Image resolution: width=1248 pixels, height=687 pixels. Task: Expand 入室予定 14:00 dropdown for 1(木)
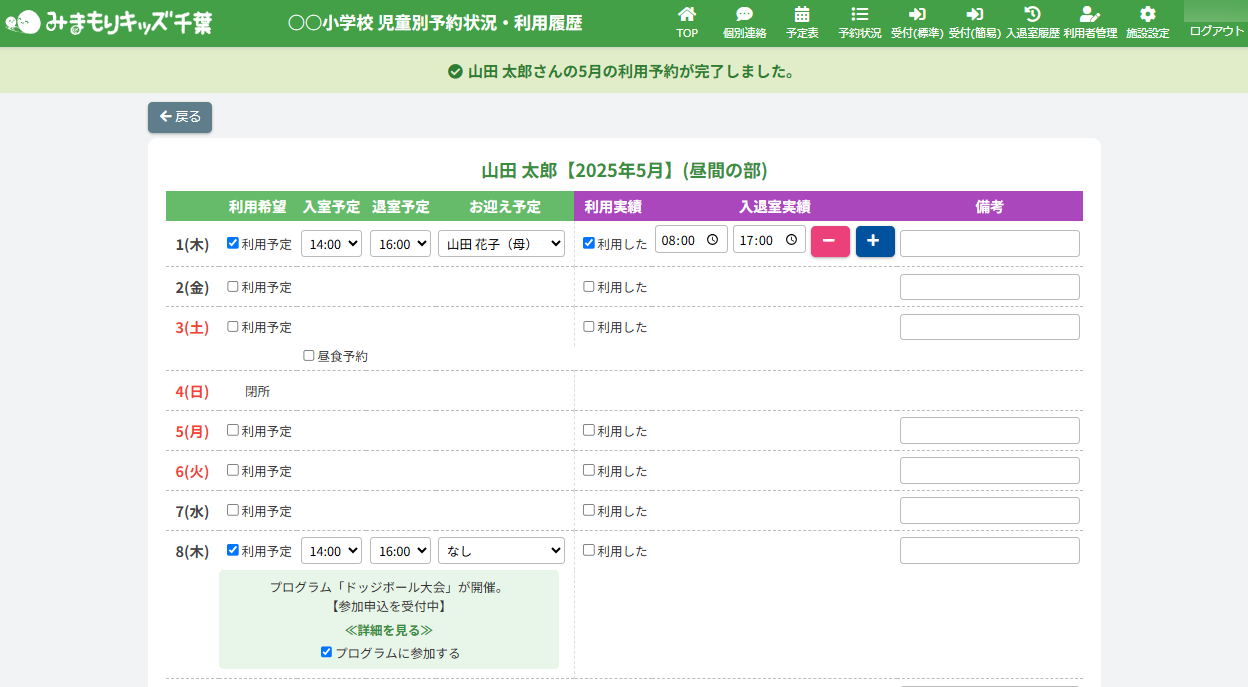click(x=331, y=244)
